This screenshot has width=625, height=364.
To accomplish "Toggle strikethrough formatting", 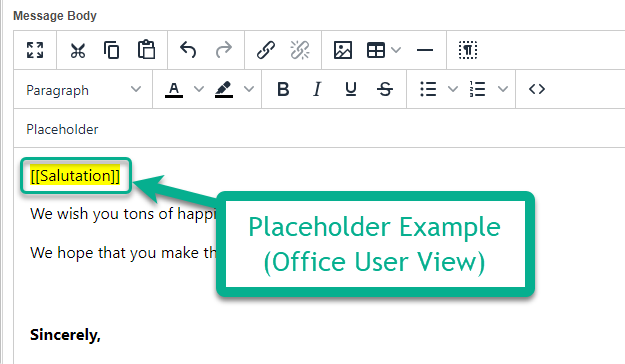I will [x=385, y=89].
